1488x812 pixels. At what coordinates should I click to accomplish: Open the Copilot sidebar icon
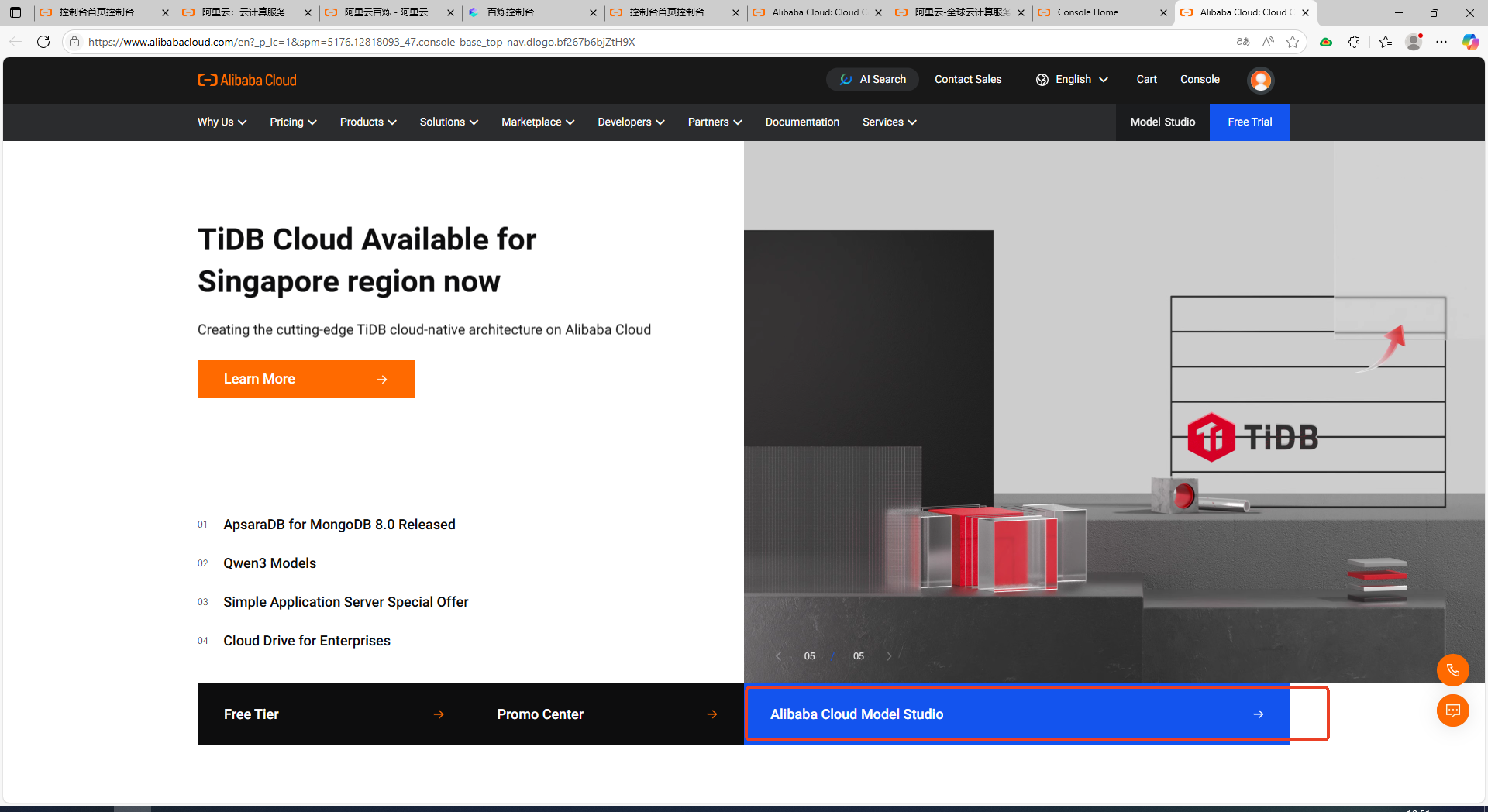tap(1470, 42)
